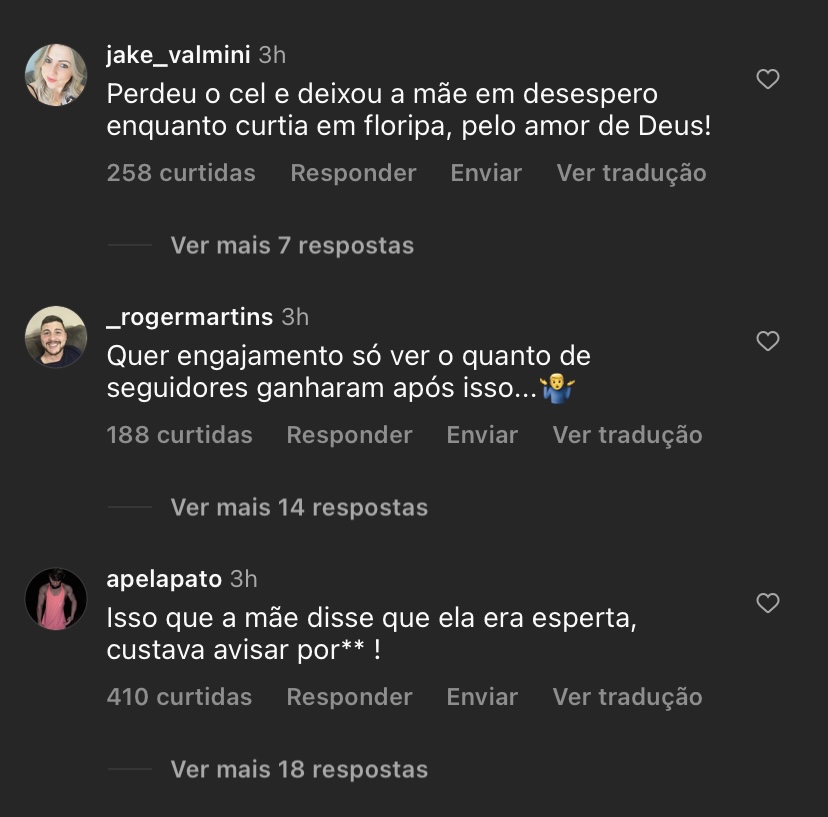Like jake_valmini's comment with heart icon
828x817 pixels.
pyautogui.click(x=767, y=79)
